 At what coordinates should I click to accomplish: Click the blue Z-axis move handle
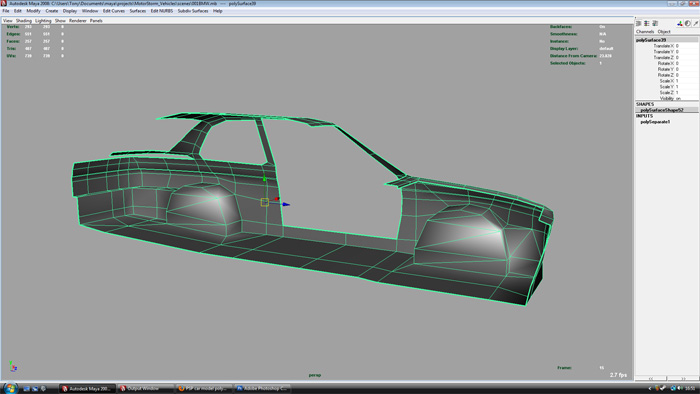[286, 204]
